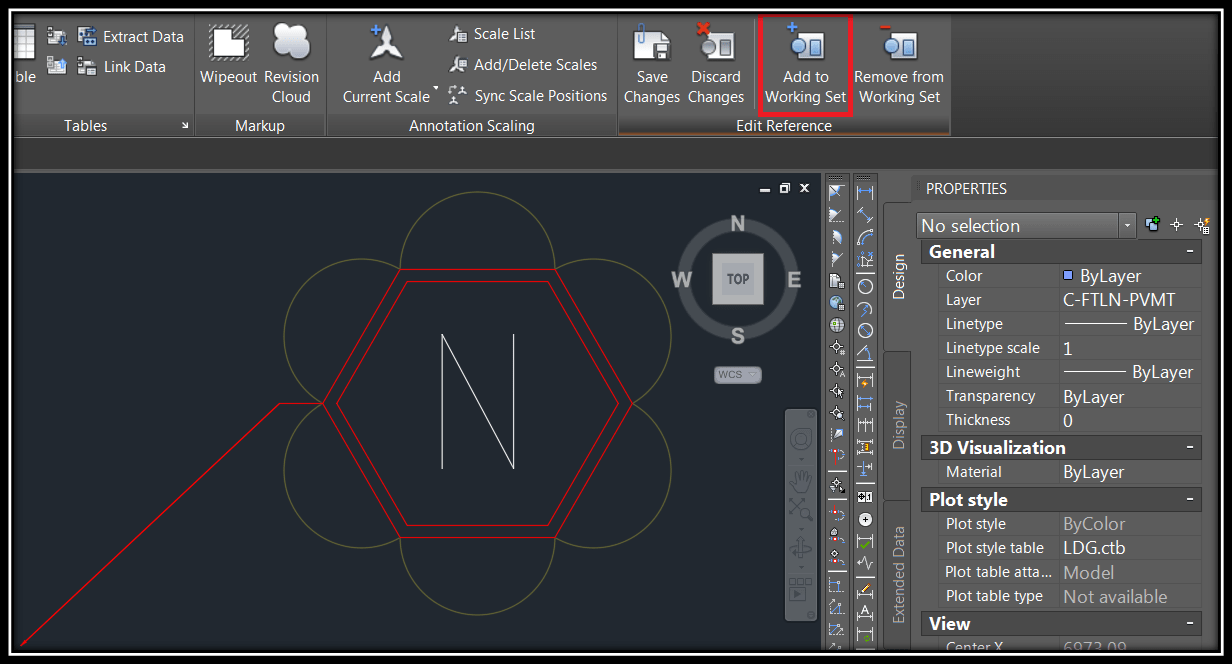Click the Zoom Extents navigation tool
This screenshot has width=1232, height=664.
800,509
